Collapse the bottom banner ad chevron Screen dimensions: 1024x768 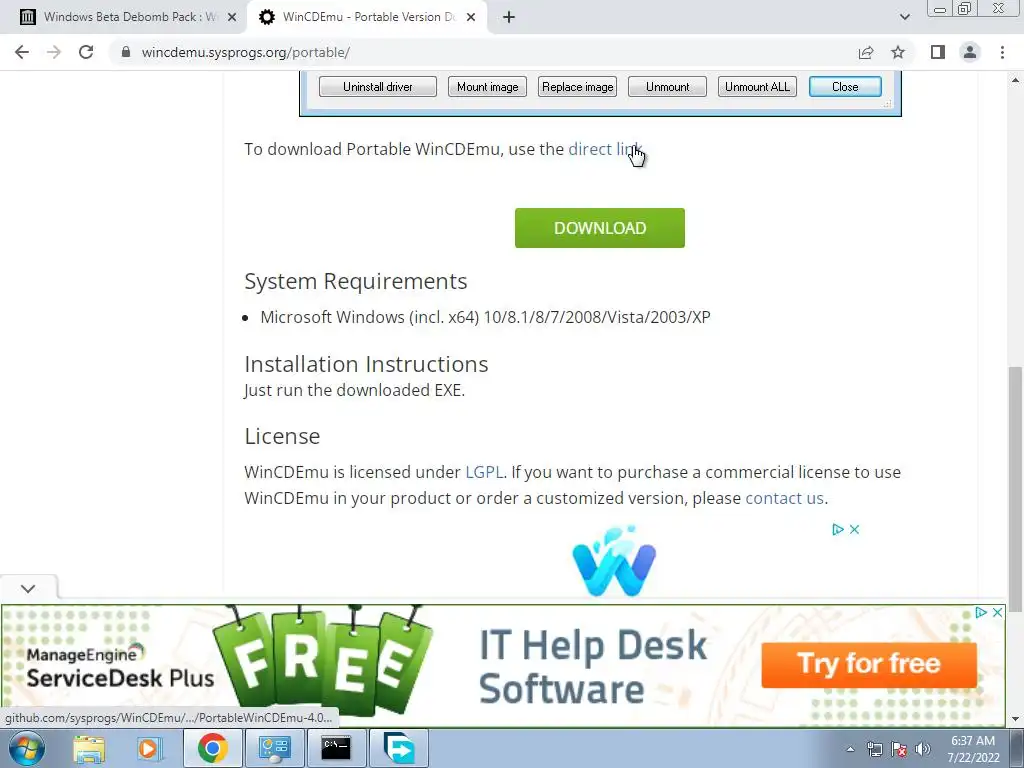pos(28,588)
